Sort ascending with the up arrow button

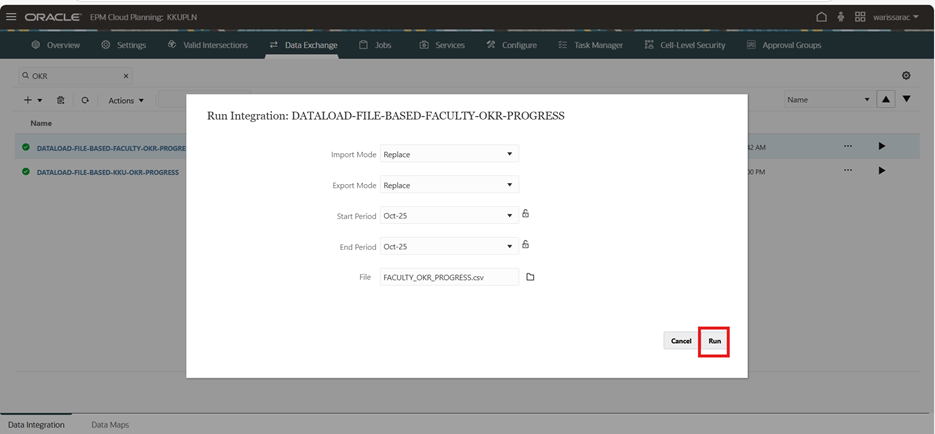(x=885, y=99)
